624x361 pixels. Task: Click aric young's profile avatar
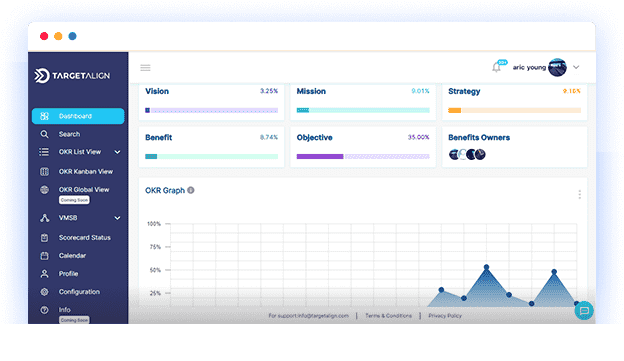(558, 67)
